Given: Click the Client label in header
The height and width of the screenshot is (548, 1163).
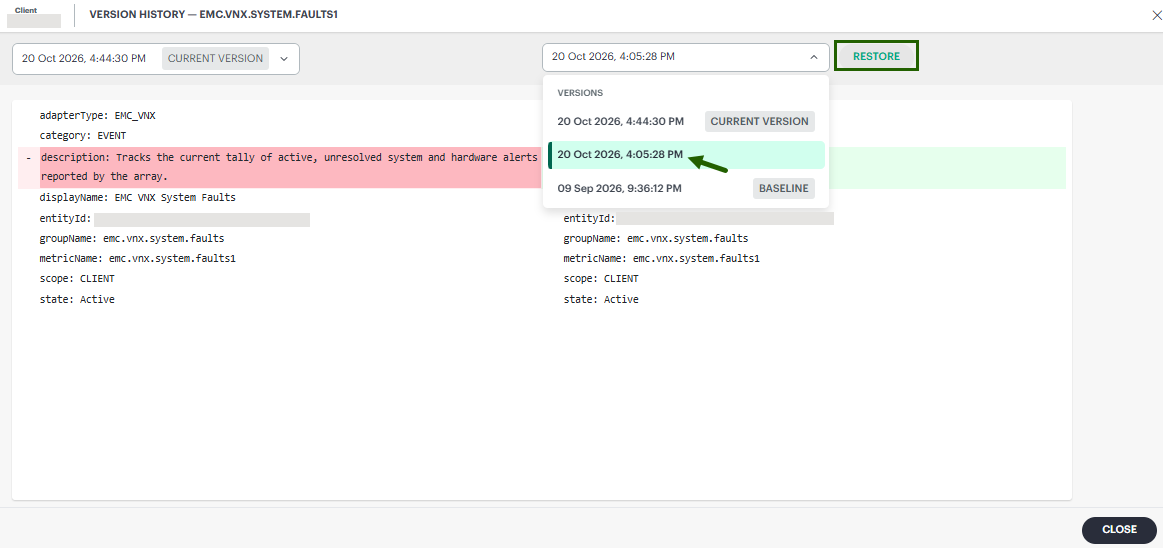Looking at the screenshot, I should 26,10.
